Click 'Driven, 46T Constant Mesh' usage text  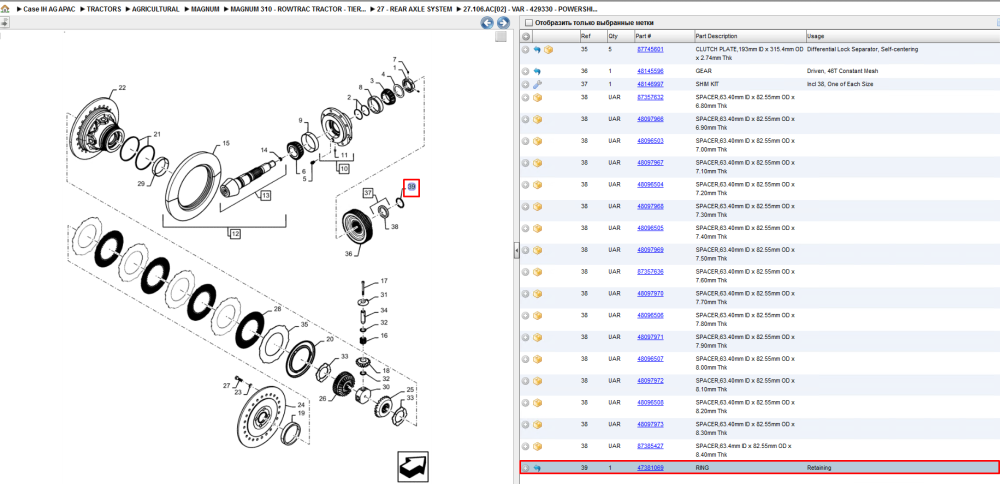coord(841,71)
